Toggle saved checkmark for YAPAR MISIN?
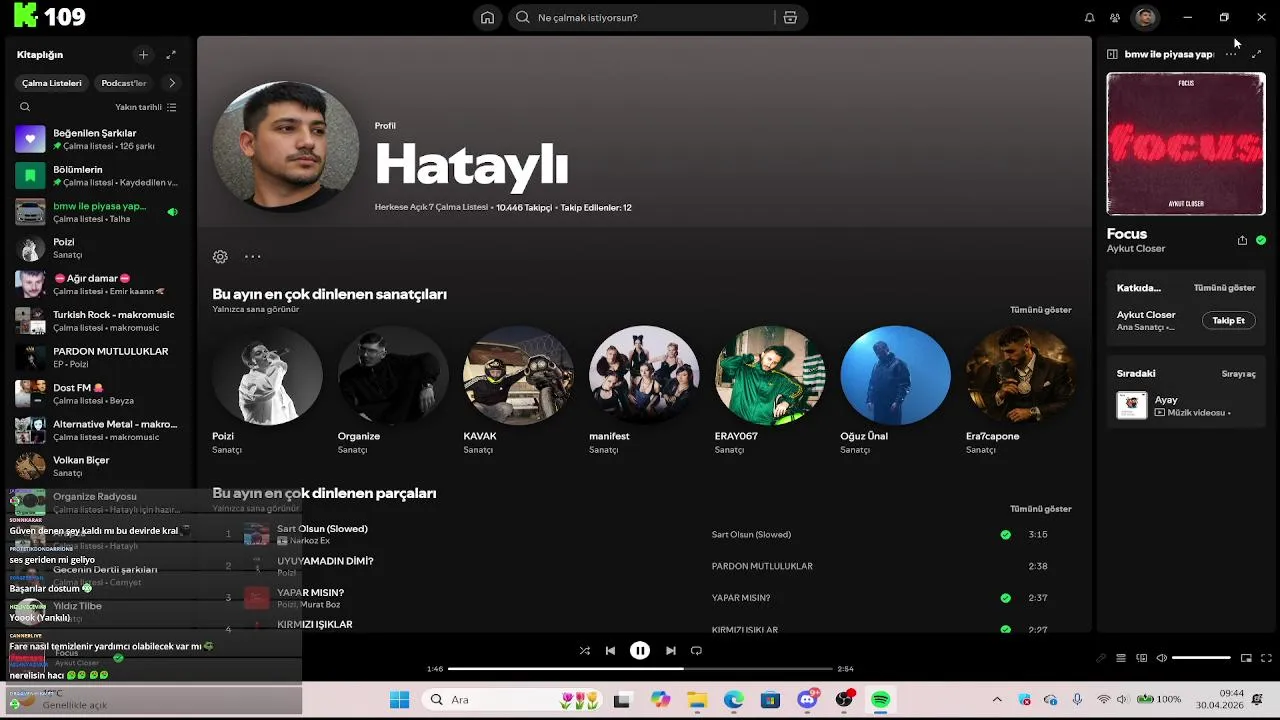The height and width of the screenshot is (720, 1280). (x=1005, y=598)
